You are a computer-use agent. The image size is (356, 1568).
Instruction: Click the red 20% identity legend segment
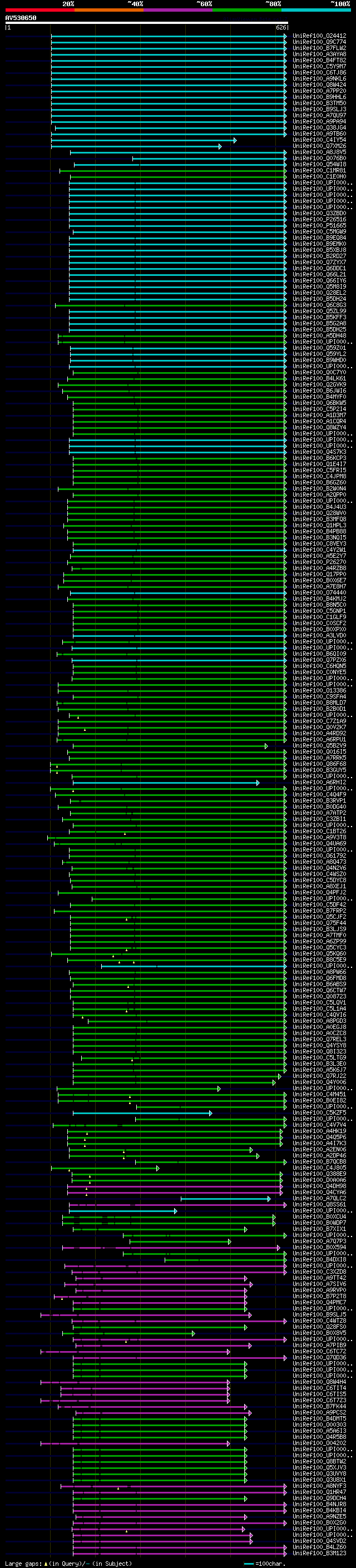[39, 10]
